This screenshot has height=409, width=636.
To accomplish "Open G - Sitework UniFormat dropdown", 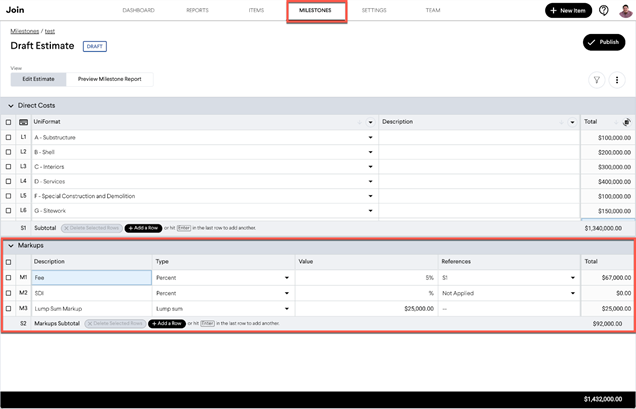I will 370,211.
